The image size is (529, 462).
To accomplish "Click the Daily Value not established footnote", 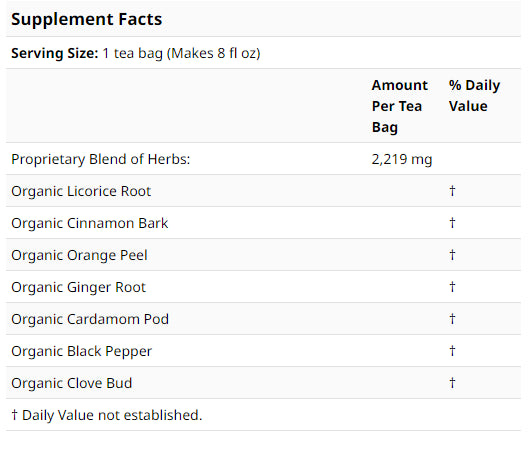I will click(x=107, y=415).
